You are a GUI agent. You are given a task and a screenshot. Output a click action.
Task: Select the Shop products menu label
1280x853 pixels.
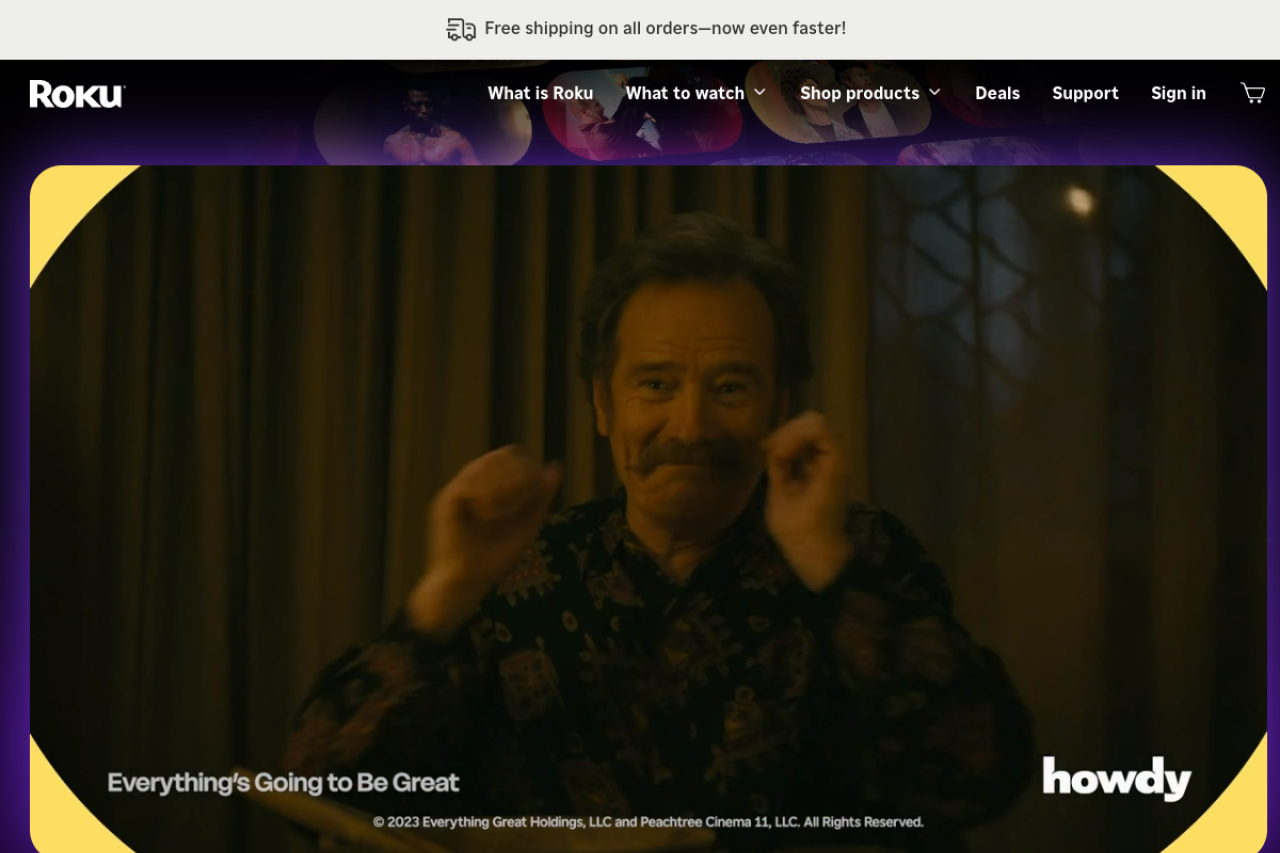[x=859, y=93]
